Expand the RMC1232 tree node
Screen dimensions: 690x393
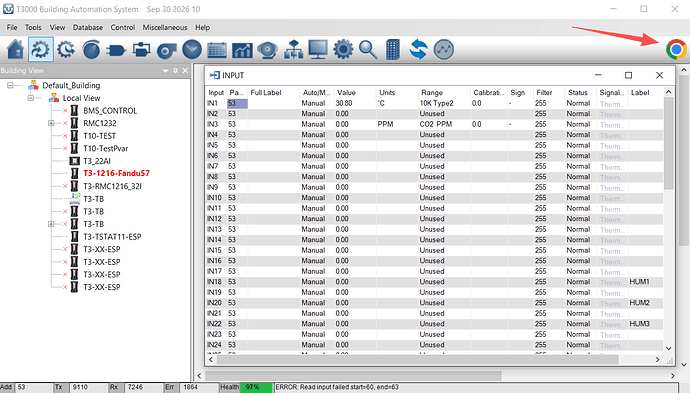51,123
